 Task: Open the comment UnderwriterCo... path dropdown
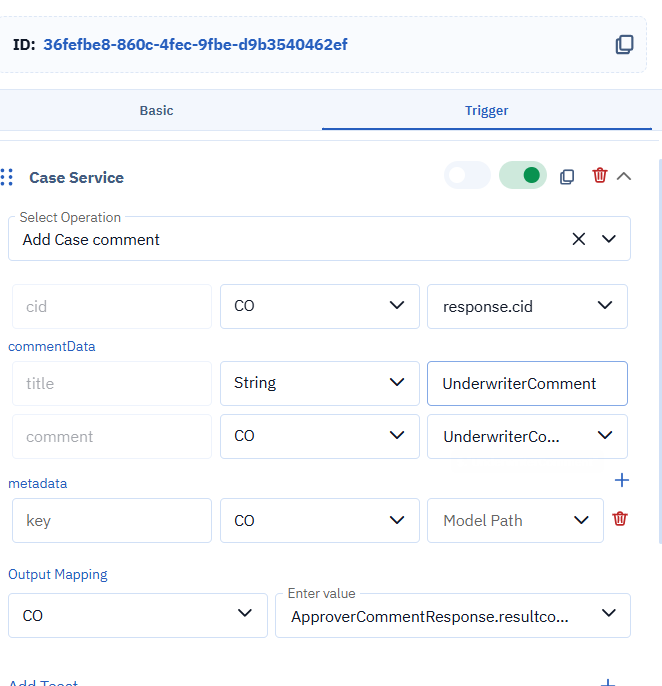pos(527,436)
